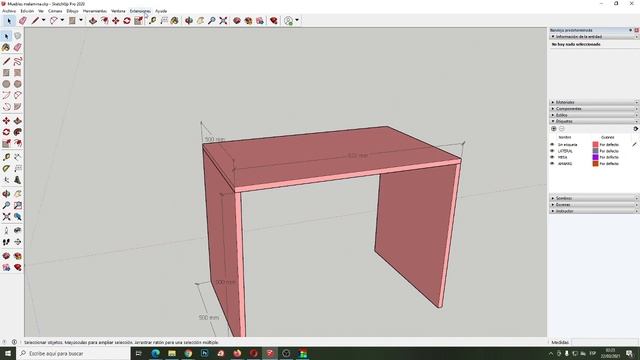
Task: Select the Circle tool in left toolbar
Action: (x=6, y=84)
